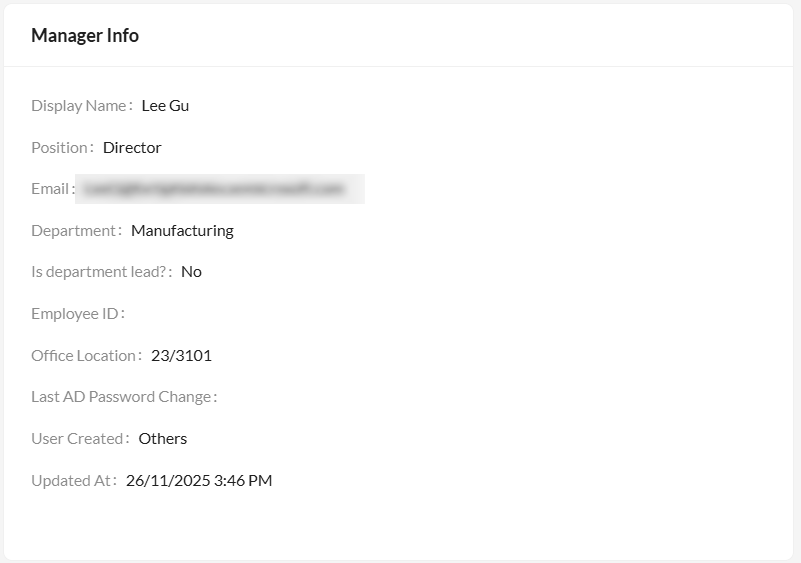Screen dimensions: 801x563
Task: Click the Manager Info card title
Action: click(85, 36)
